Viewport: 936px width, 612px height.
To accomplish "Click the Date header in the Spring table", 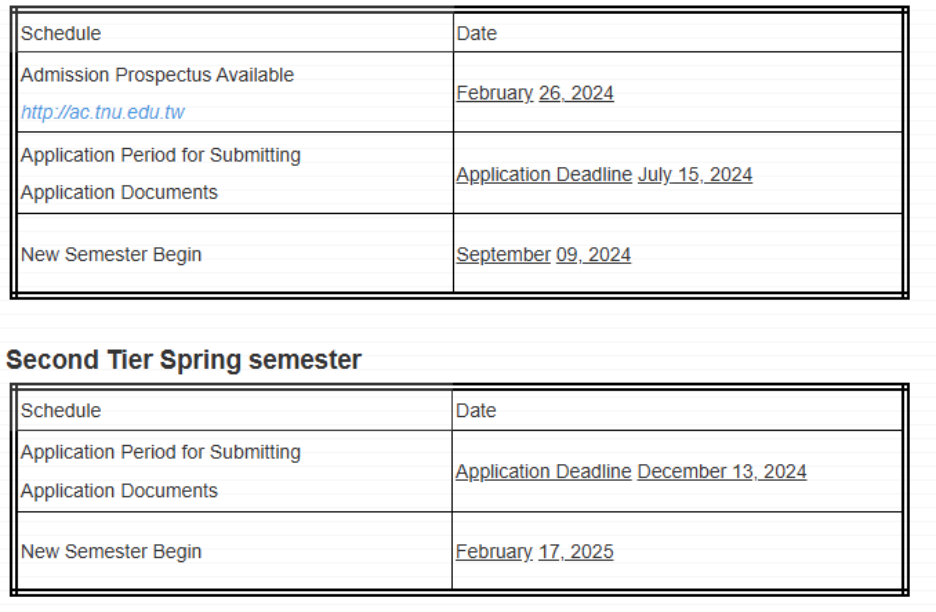I will tap(476, 410).
